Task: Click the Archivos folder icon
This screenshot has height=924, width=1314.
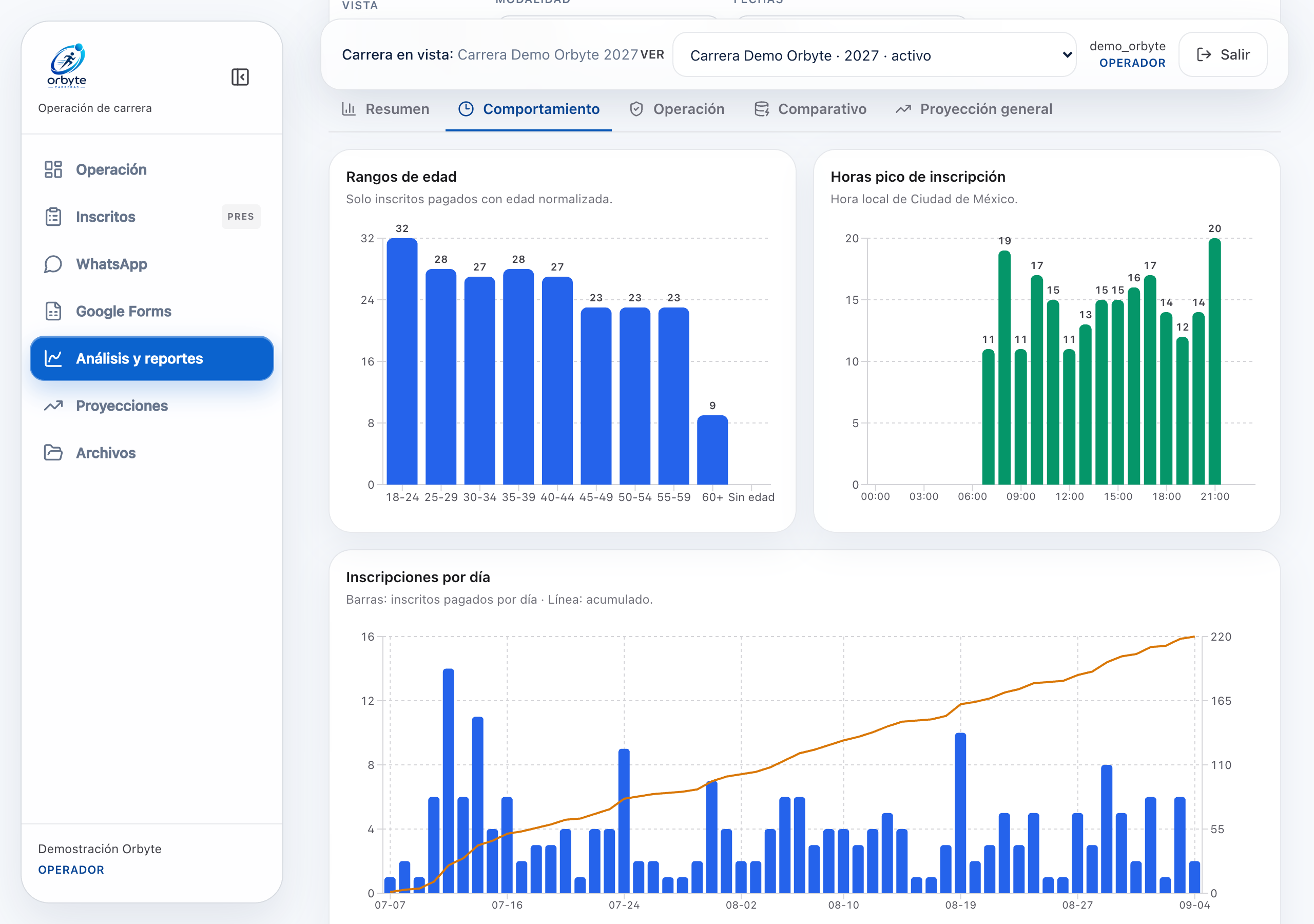Action: click(53, 453)
